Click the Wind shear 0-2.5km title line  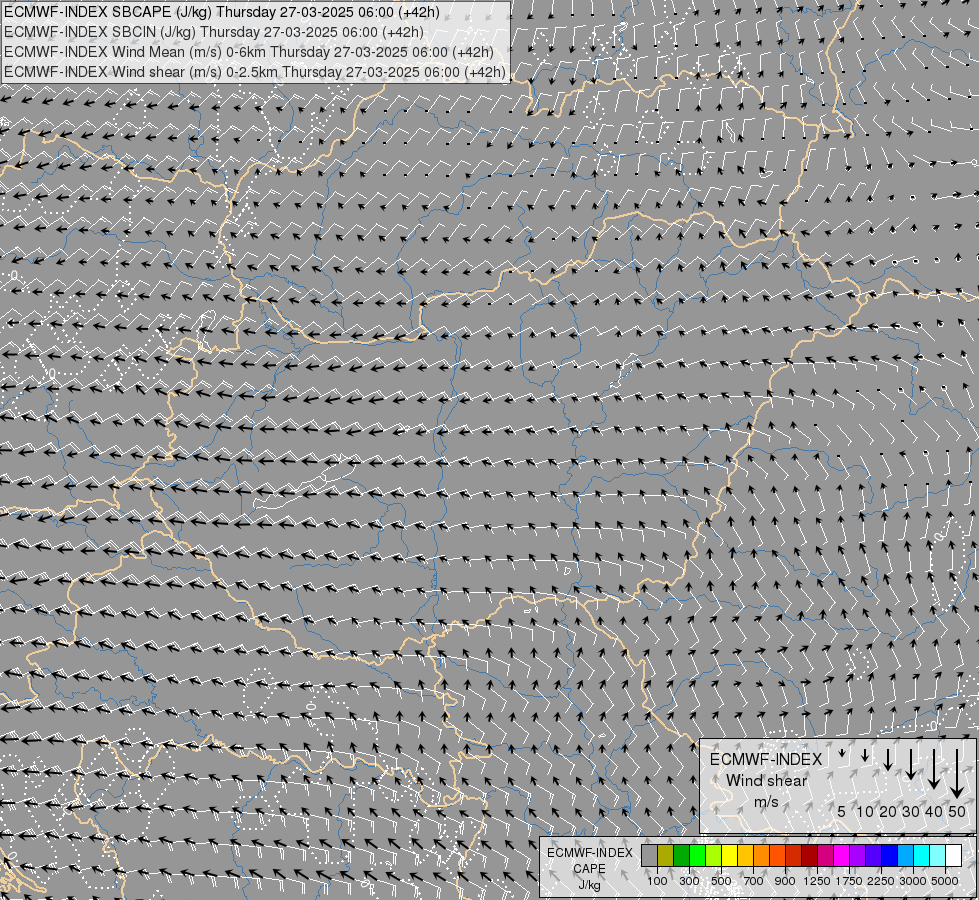coord(255,72)
